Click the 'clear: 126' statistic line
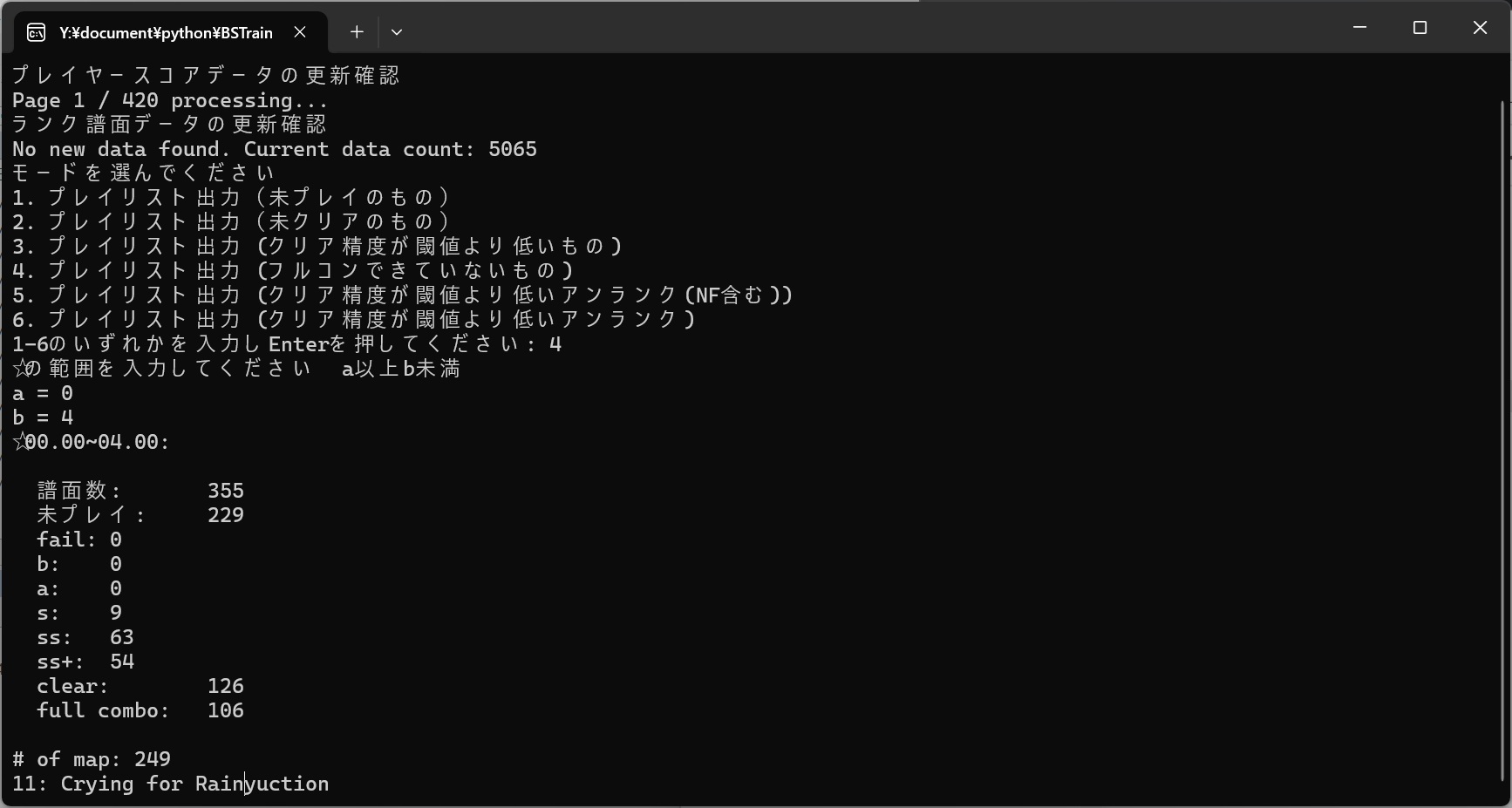Viewport: 1512px width, 808px height. pos(140,686)
